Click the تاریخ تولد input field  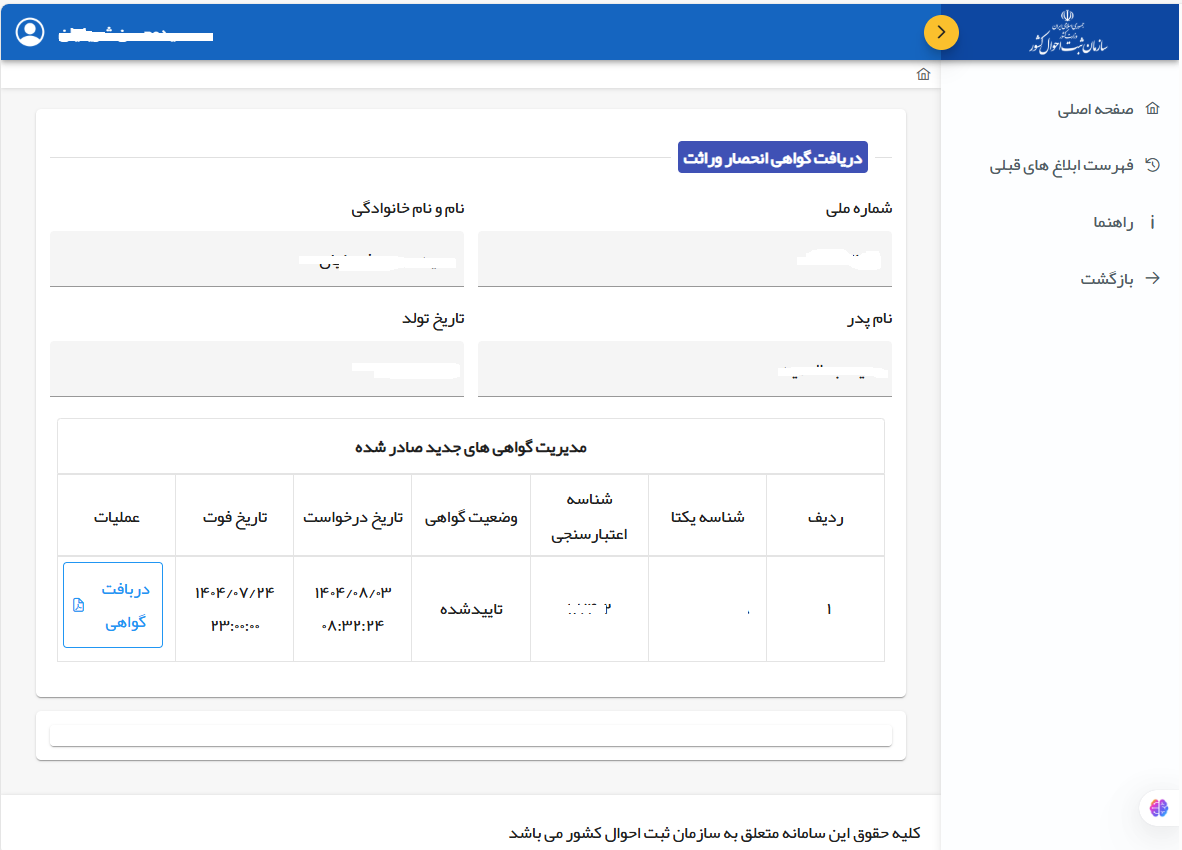[x=256, y=370]
